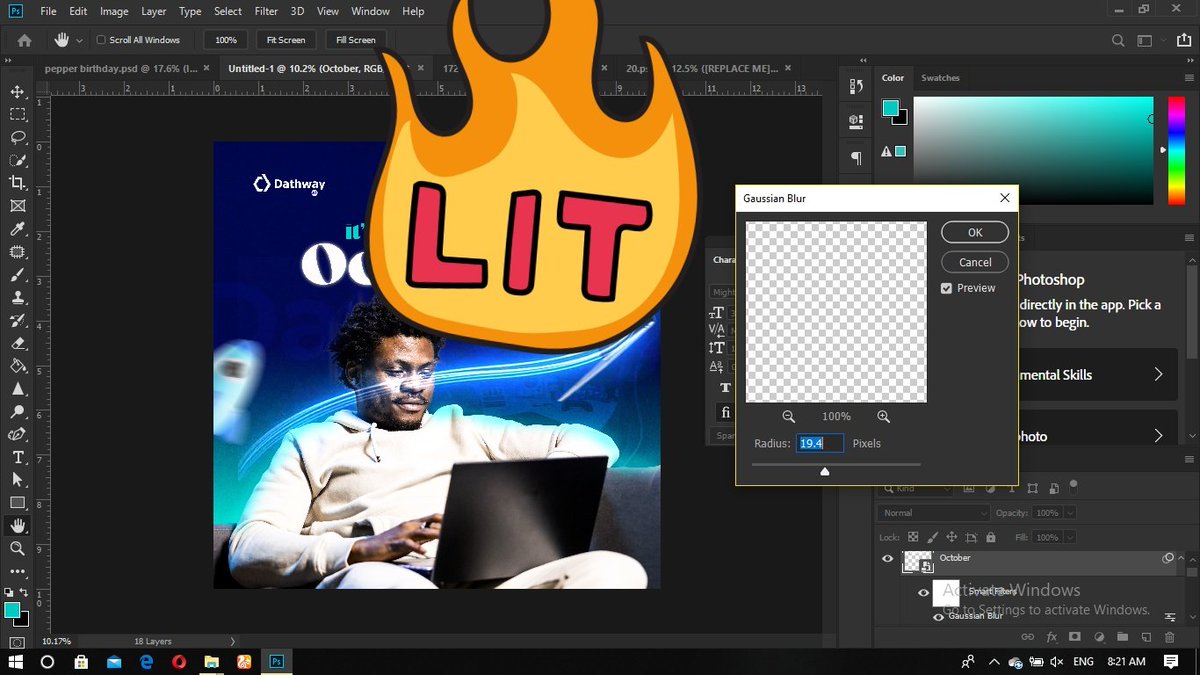Confirm Gaussian Blur with OK
Screen dimensions: 1200x675
[x=974, y=232]
